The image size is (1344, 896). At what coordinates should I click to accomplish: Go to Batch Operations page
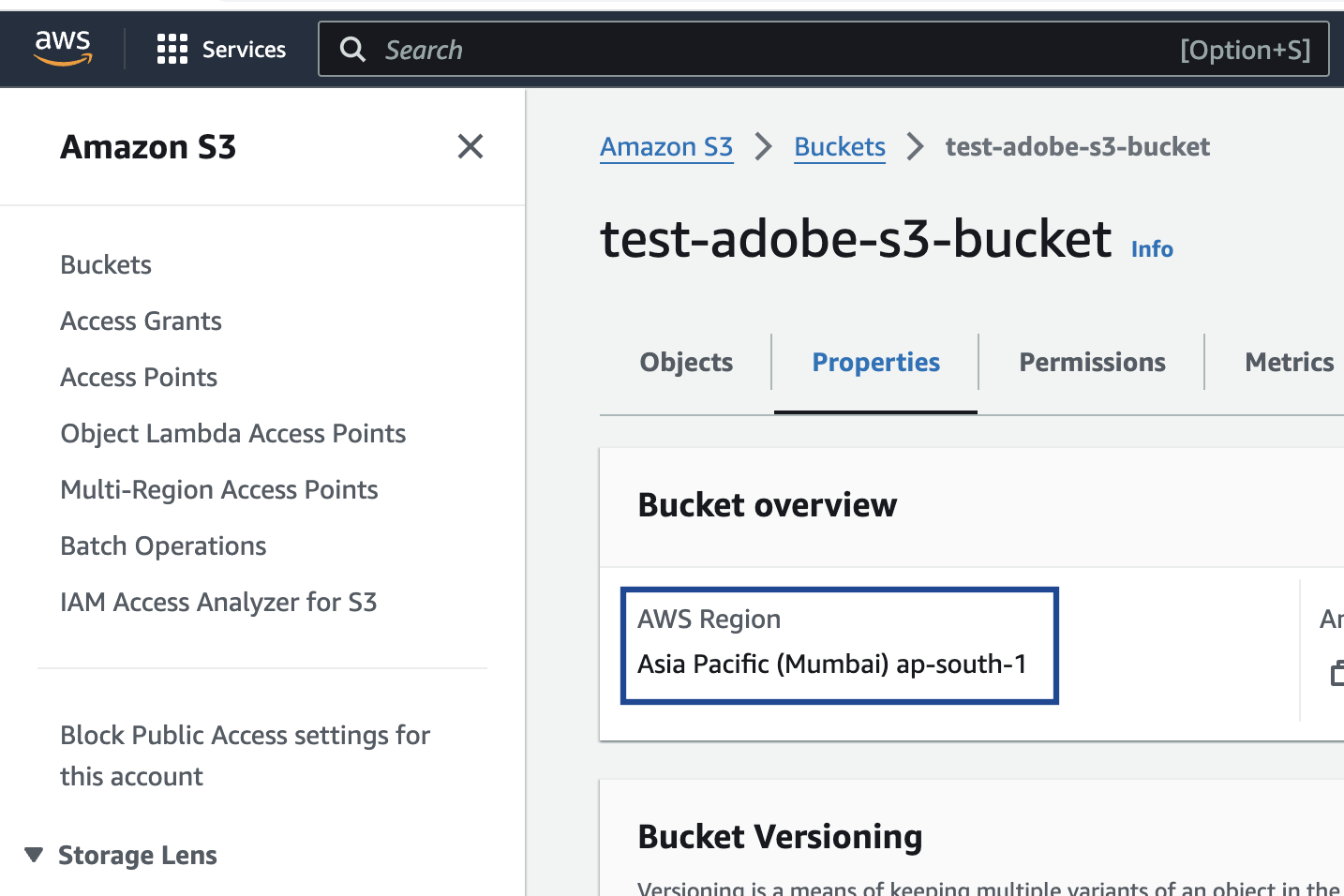coord(163,546)
